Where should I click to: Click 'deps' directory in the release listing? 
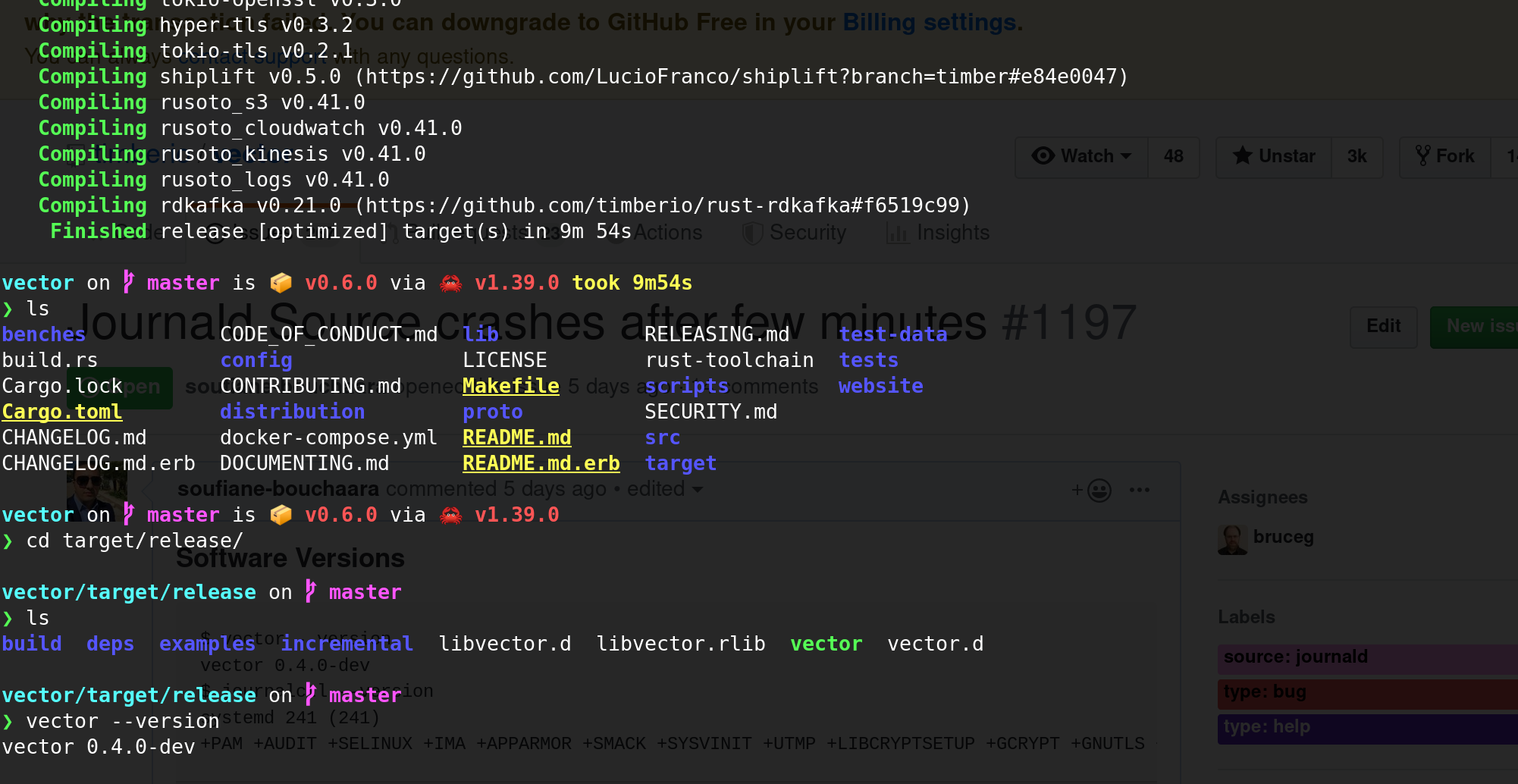pos(111,644)
